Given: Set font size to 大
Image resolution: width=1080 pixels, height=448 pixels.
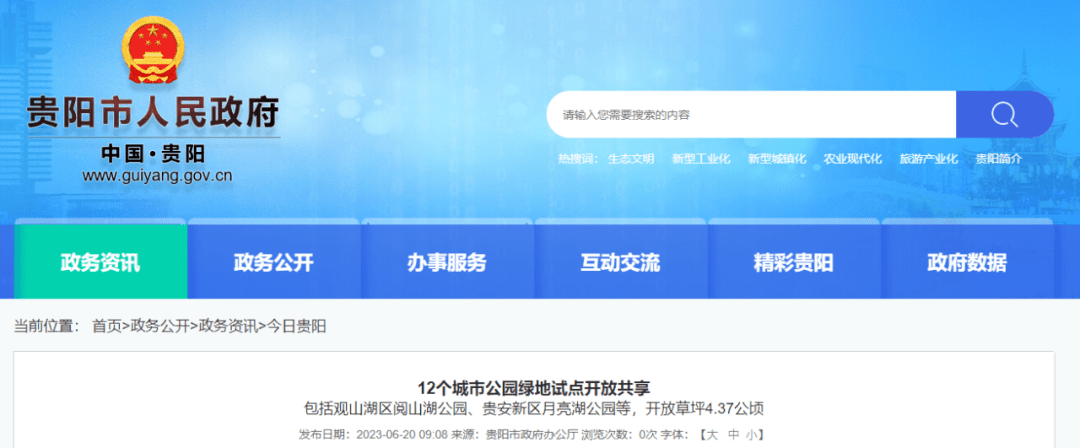Looking at the screenshot, I should coord(714,435).
